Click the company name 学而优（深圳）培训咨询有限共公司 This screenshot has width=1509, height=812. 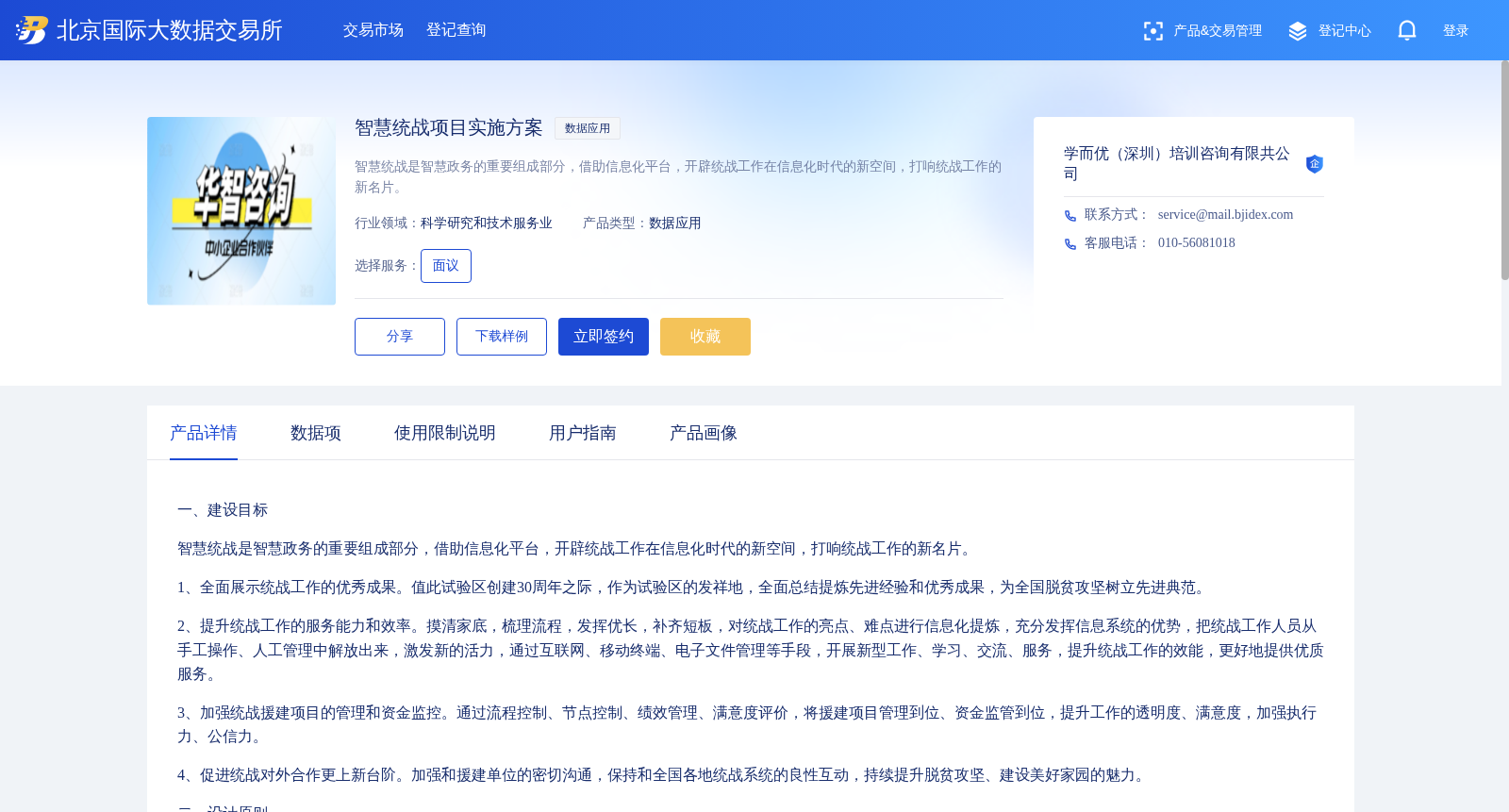(x=1177, y=164)
